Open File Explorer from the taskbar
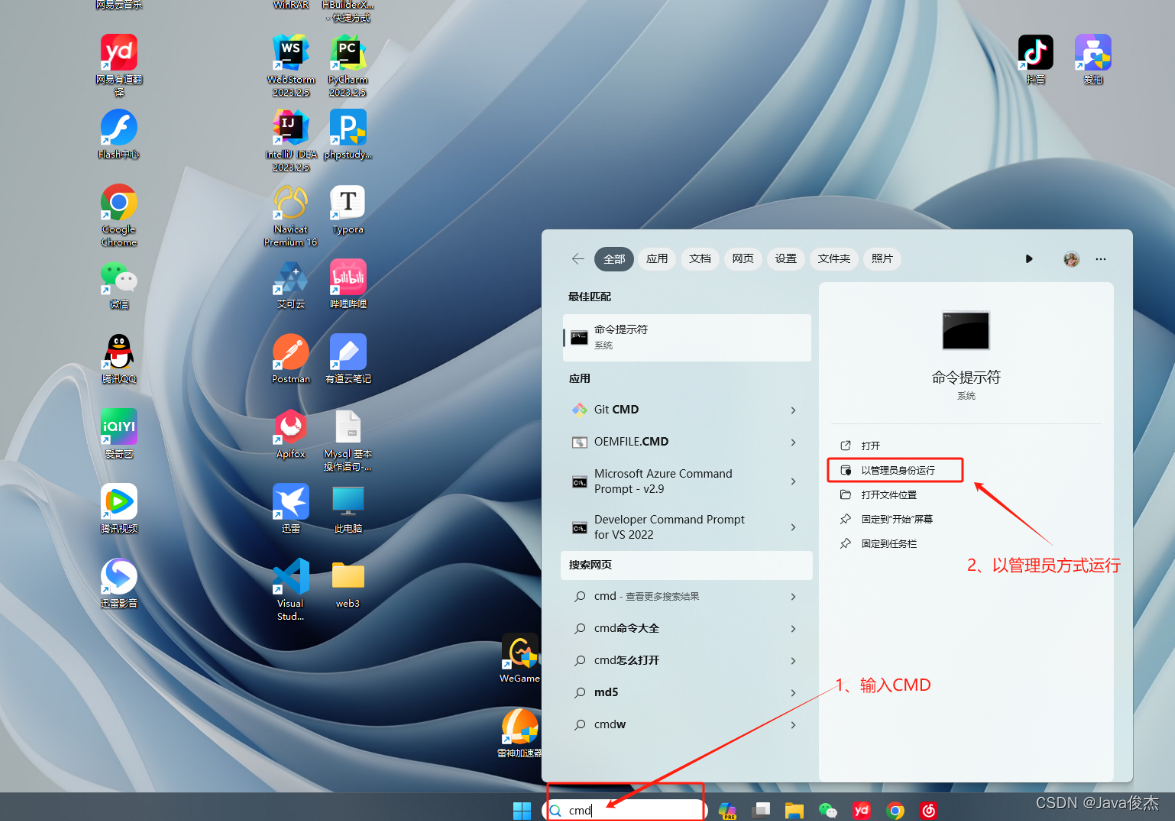Image resolution: width=1175 pixels, height=821 pixels. coord(794,810)
